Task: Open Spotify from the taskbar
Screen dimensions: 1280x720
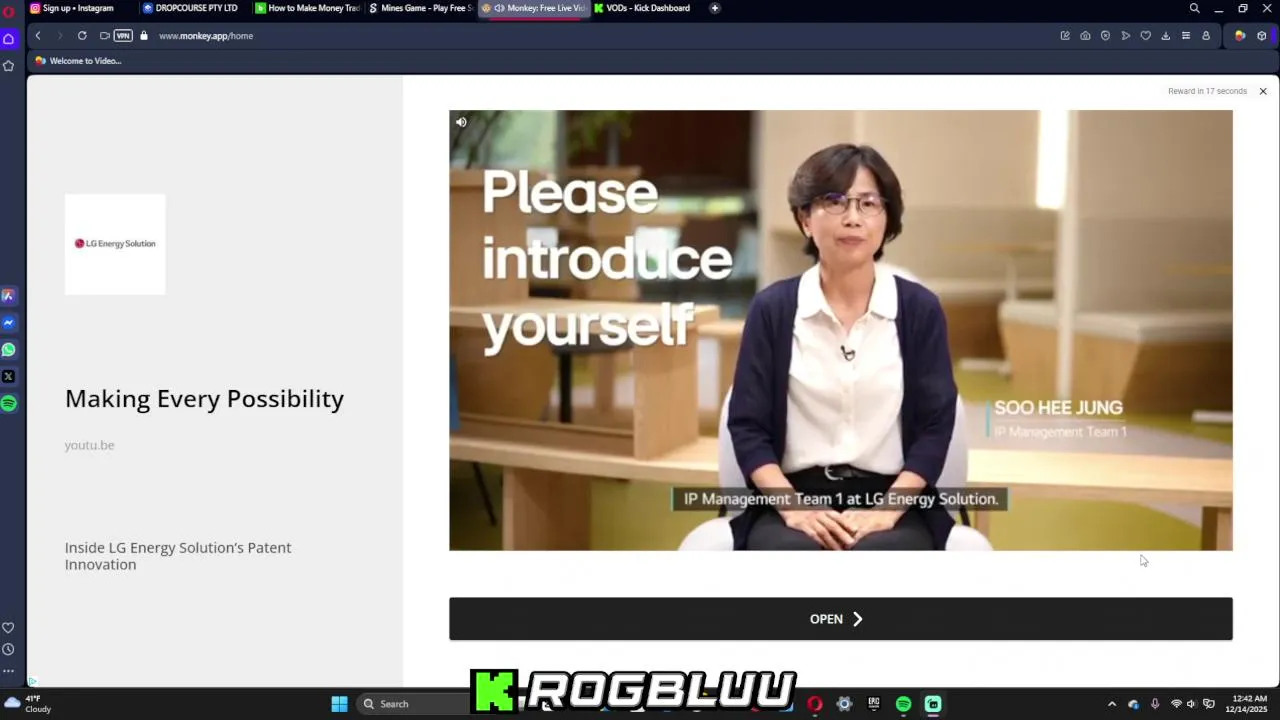Action: 903,704
